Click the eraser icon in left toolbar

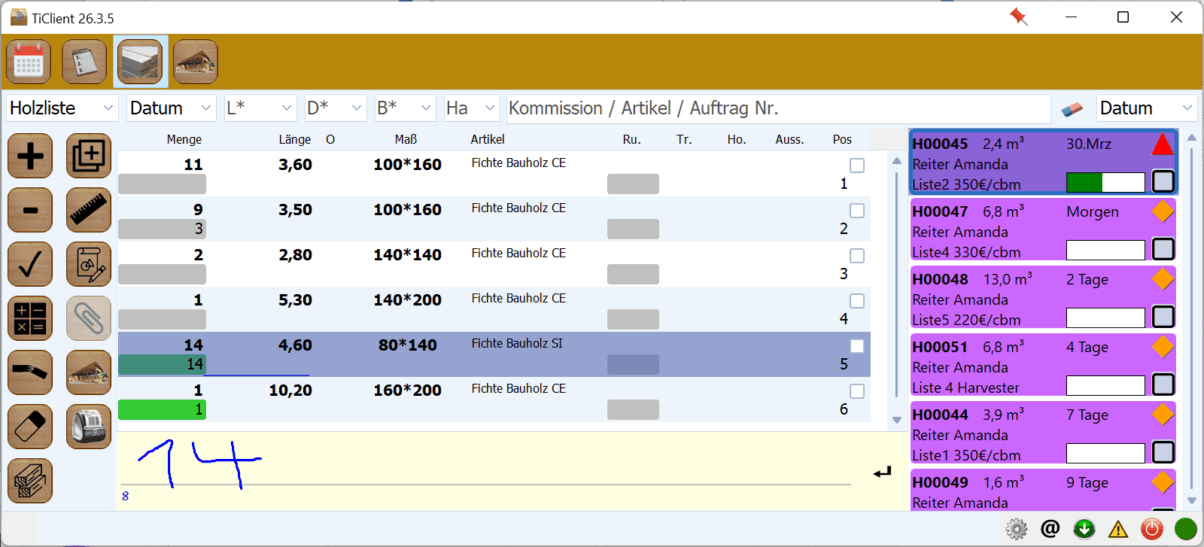click(x=30, y=427)
